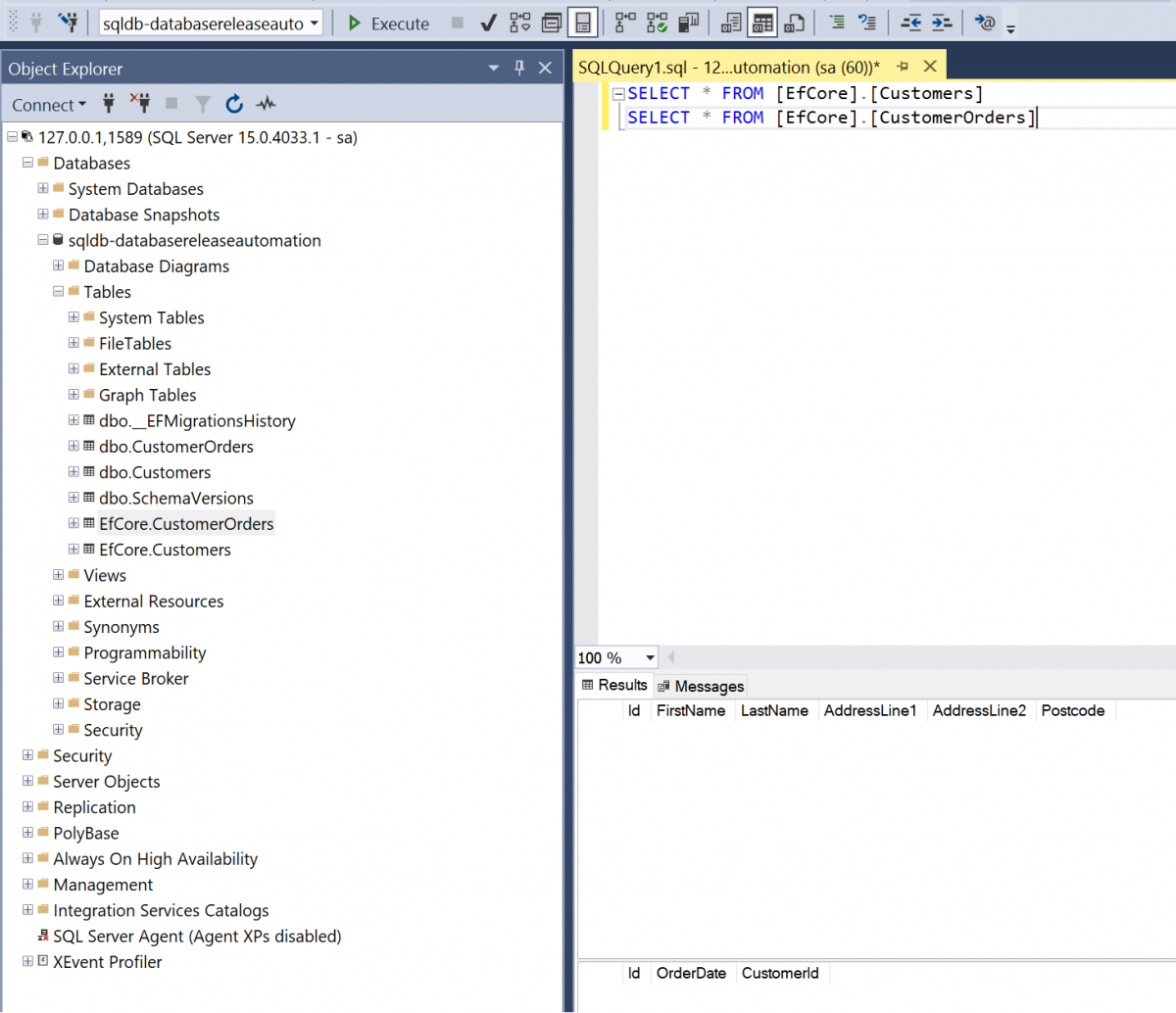1176x1013 pixels.
Task: Select the dbo.SchemaVersions table
Action: (x=175, y=498)
